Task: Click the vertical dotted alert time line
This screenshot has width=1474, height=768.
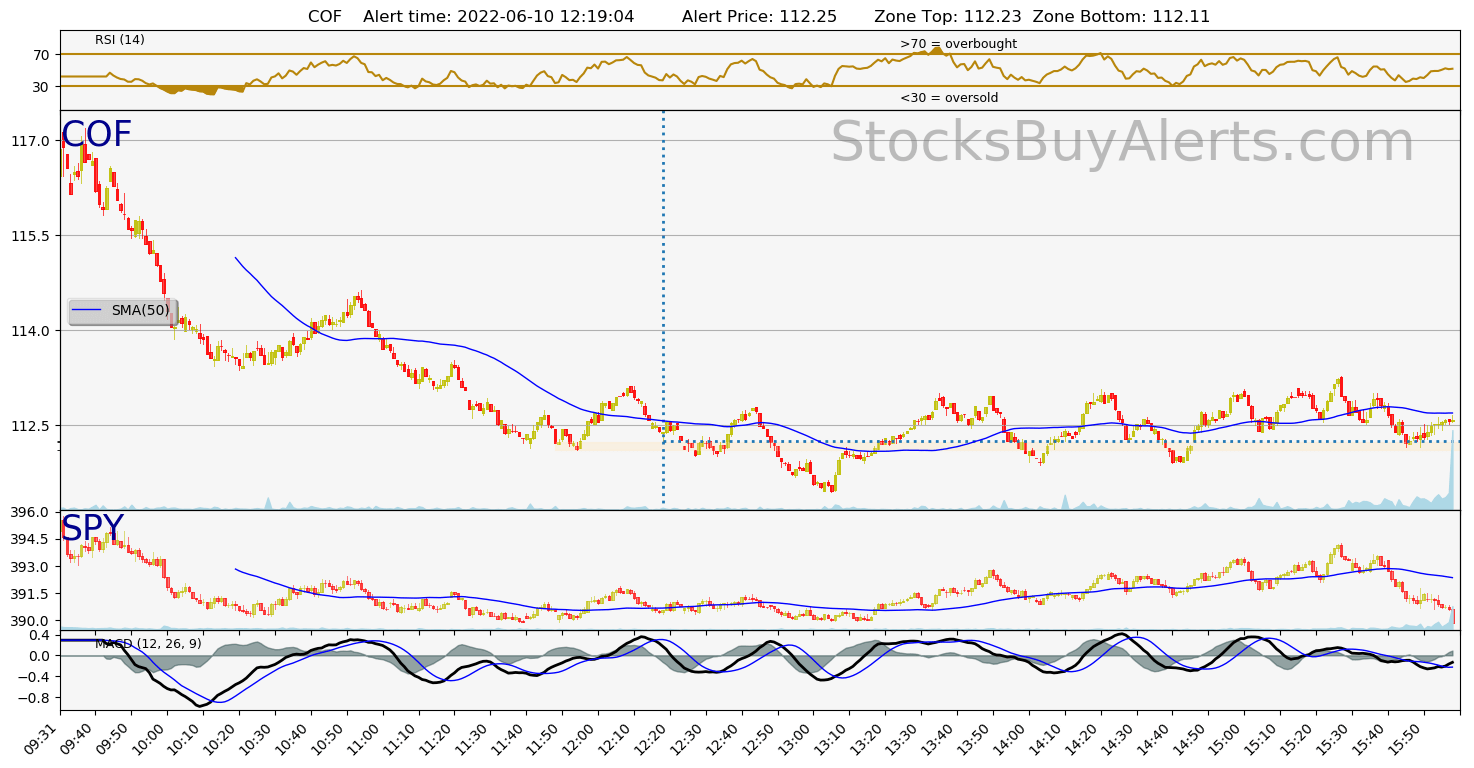Action: (x=663, y=310)
